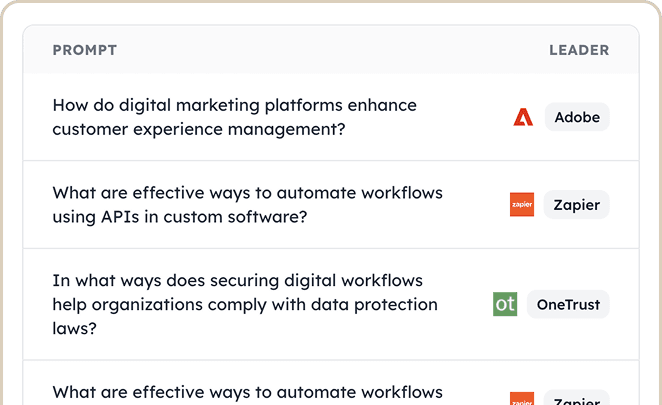
Task: Click the "using APIs in custom software?" line
Action: pos(179,216)
